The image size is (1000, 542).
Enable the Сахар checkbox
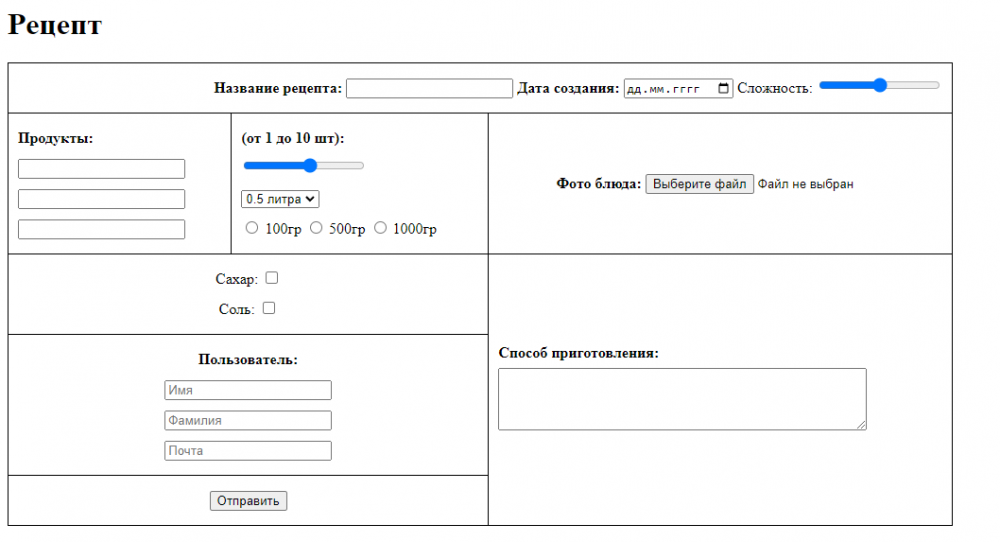(271, 278)
